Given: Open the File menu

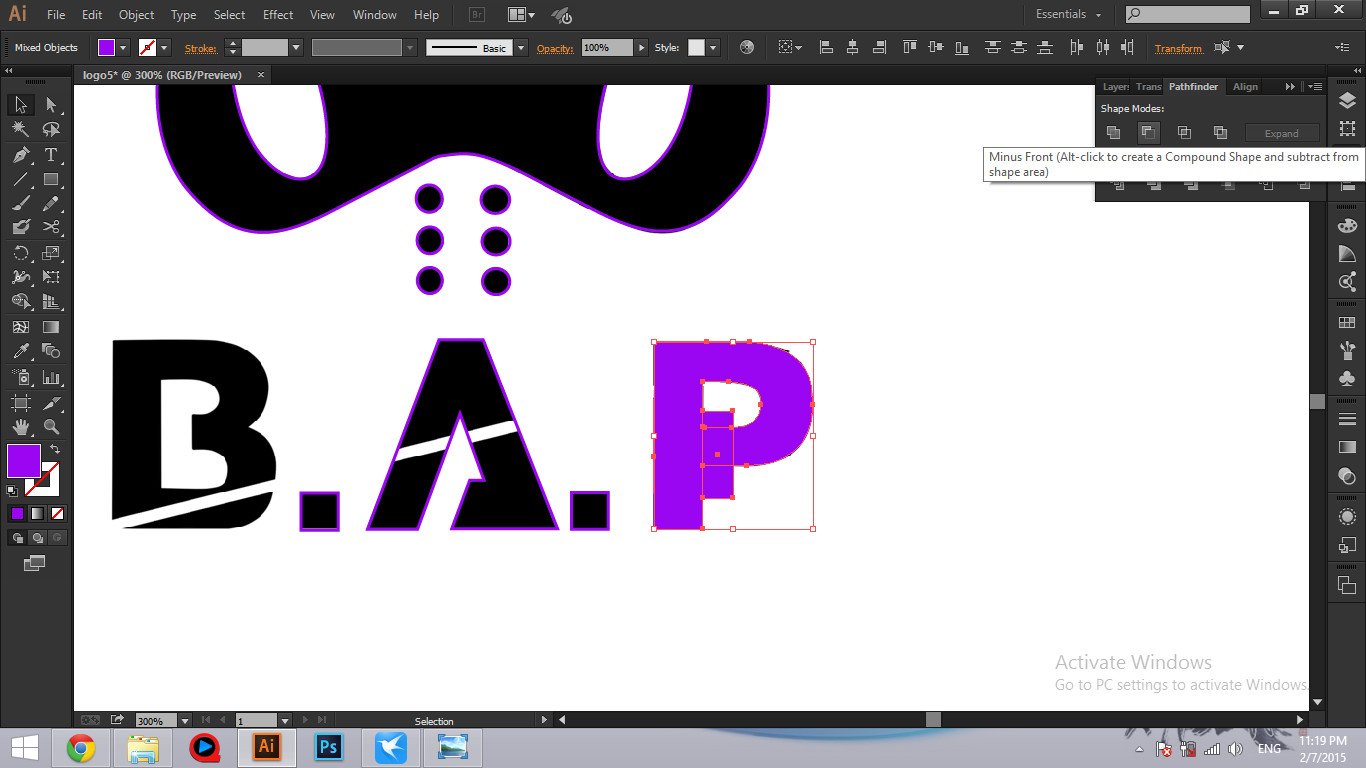Looking at the screenshot, I should pyautogui.click(x=56, y=15).
